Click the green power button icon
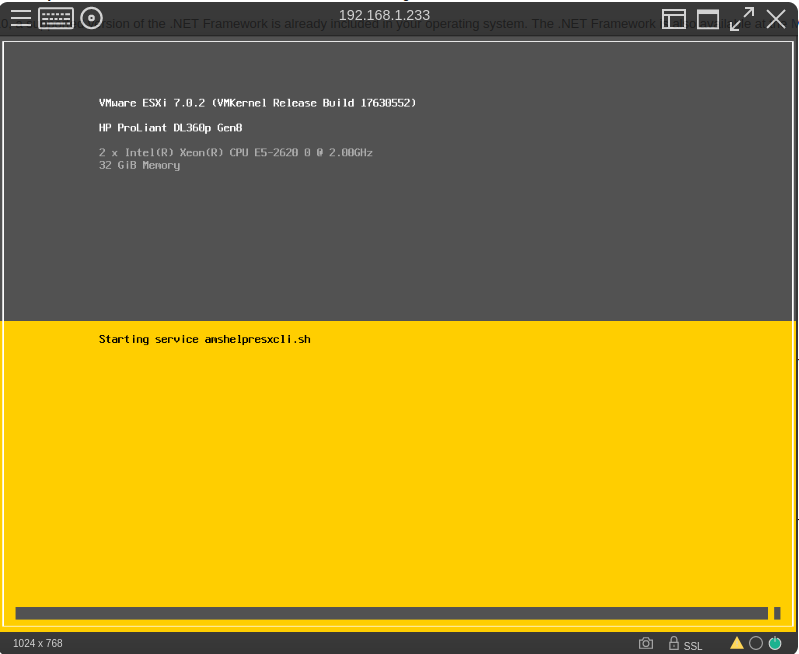This screenshot has height=654, width=799. [x=774, y=643]
